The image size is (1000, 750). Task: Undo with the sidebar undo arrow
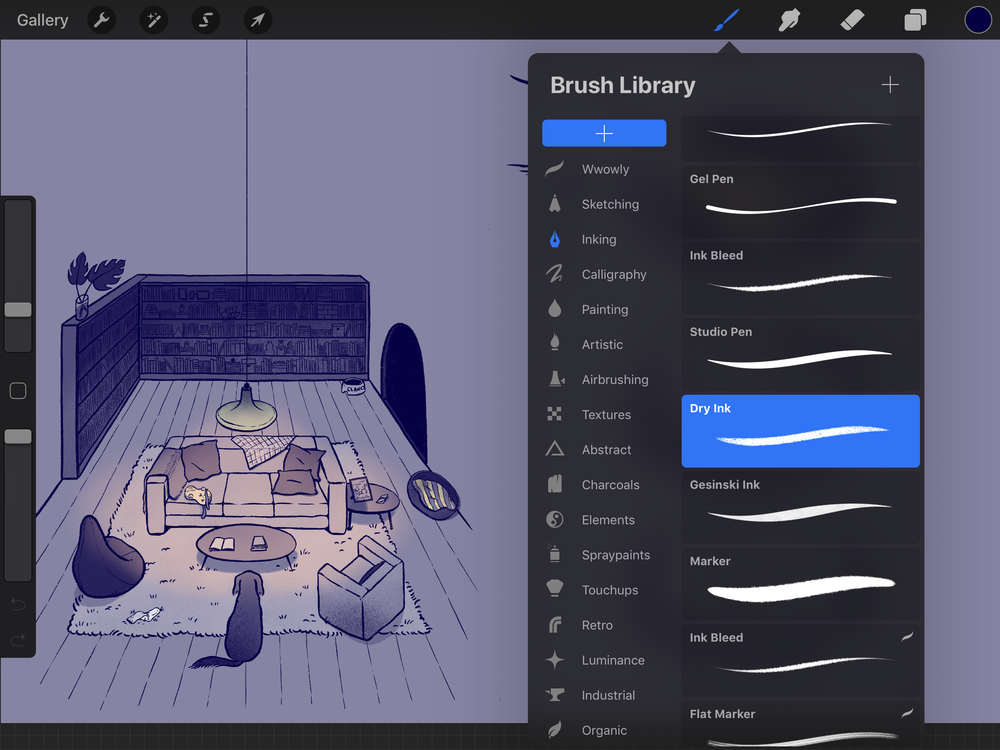[18, 604]
